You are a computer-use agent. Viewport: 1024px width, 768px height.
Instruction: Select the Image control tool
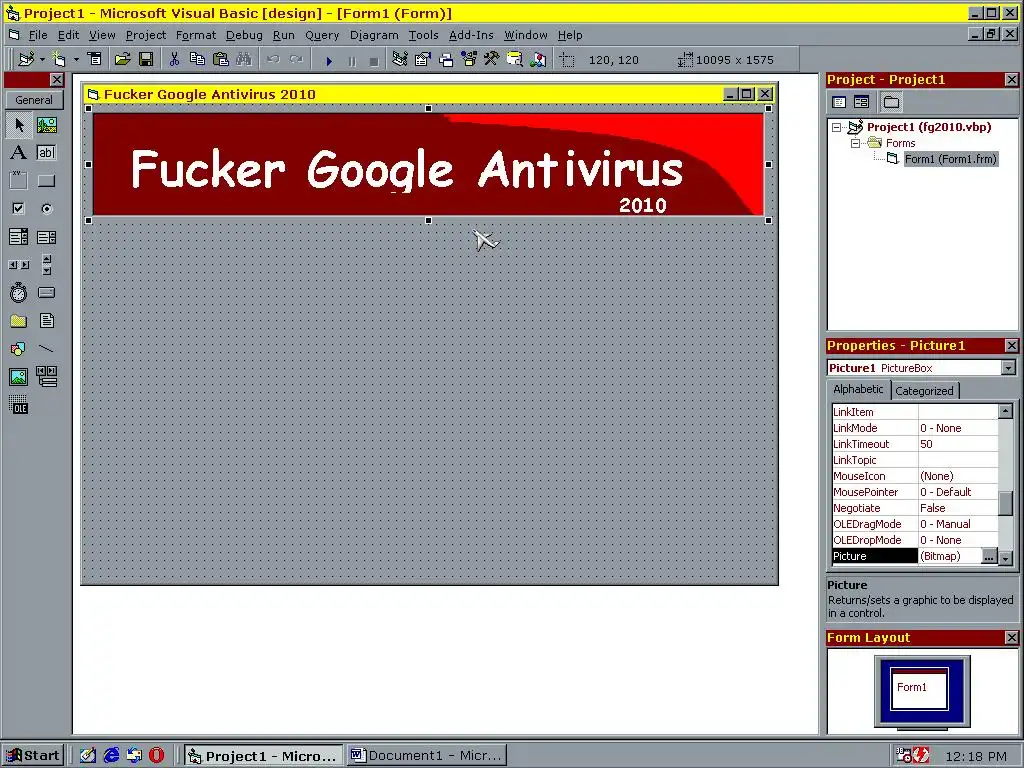tap(19, 377)
